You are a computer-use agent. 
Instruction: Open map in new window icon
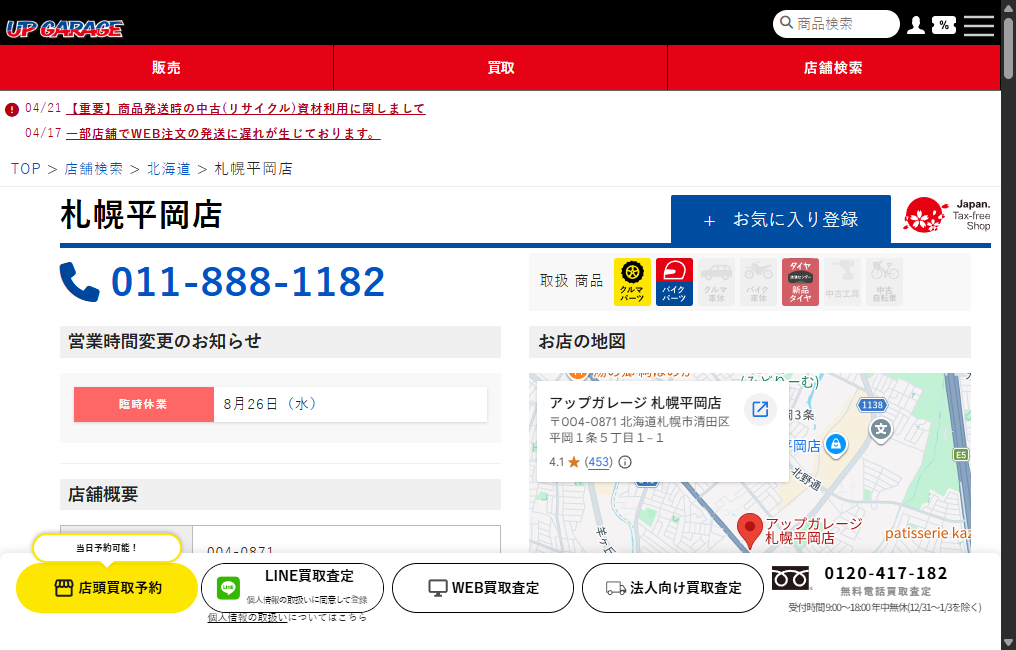click(x=760, y=409)
